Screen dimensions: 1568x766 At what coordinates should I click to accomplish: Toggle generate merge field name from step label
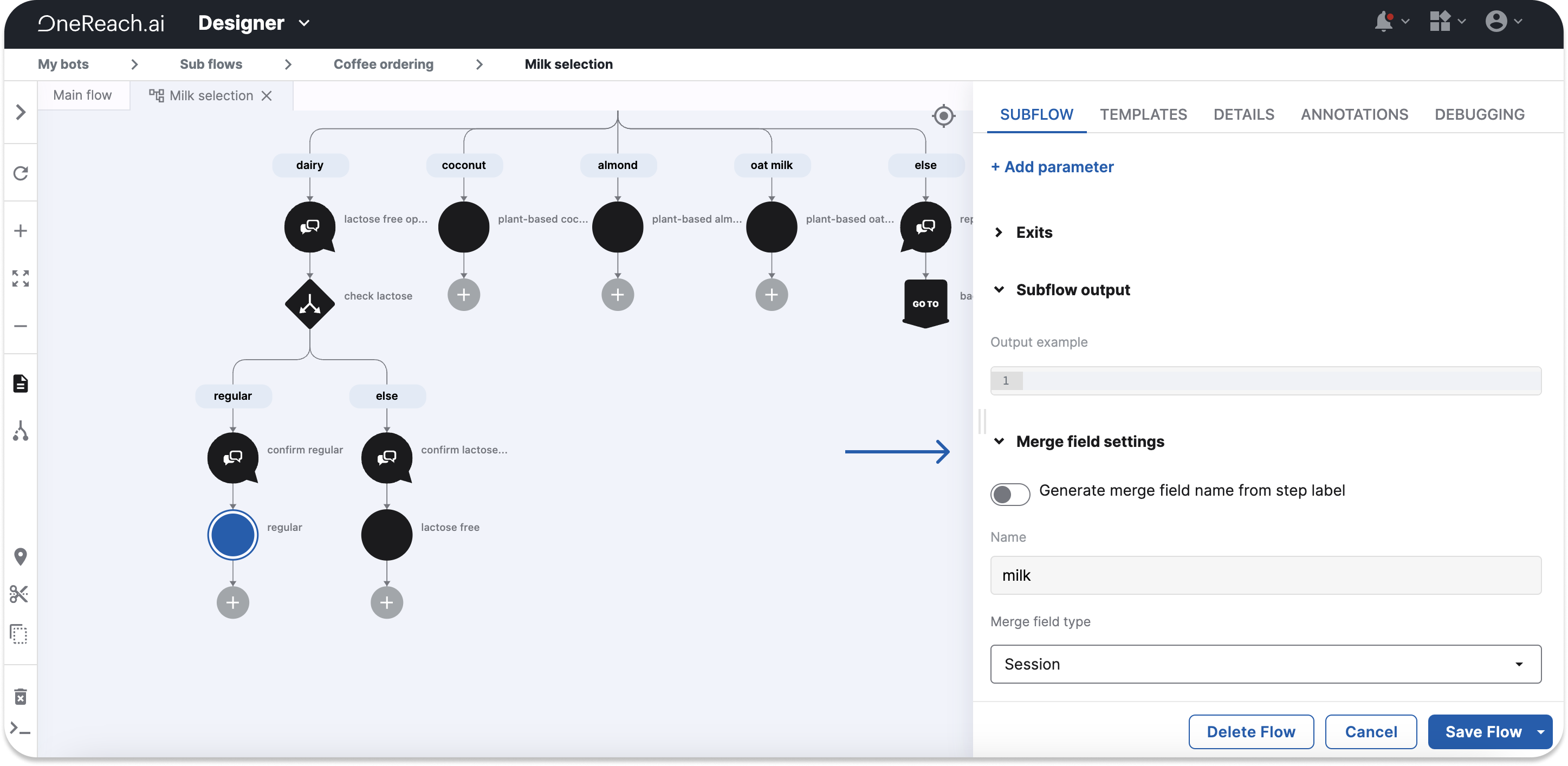[x=1010, y=494]
